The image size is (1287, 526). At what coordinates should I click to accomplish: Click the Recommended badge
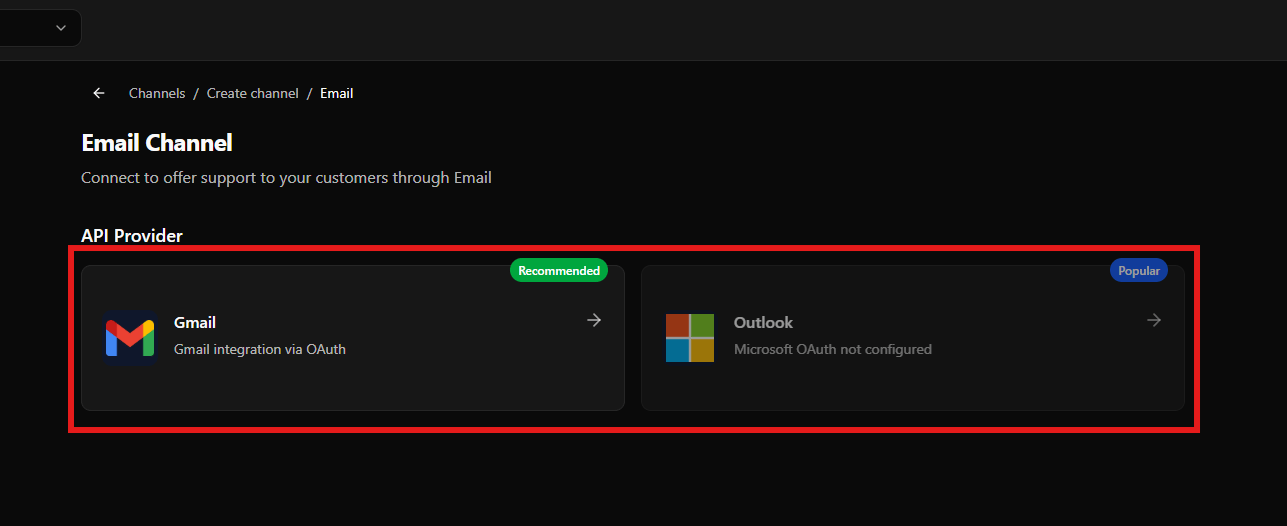[559, 270]
